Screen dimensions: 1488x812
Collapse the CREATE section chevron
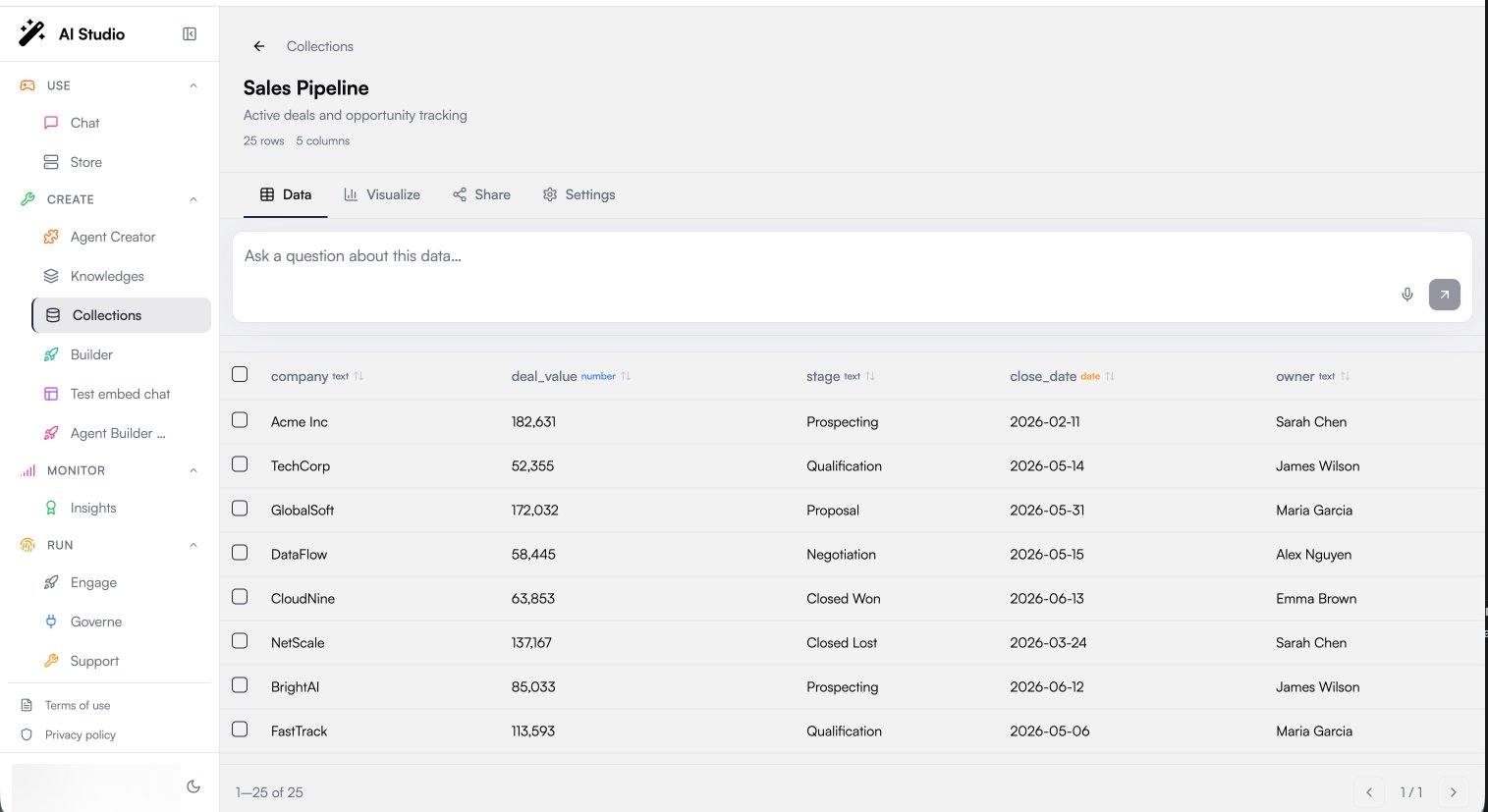(x=193, y=199)
